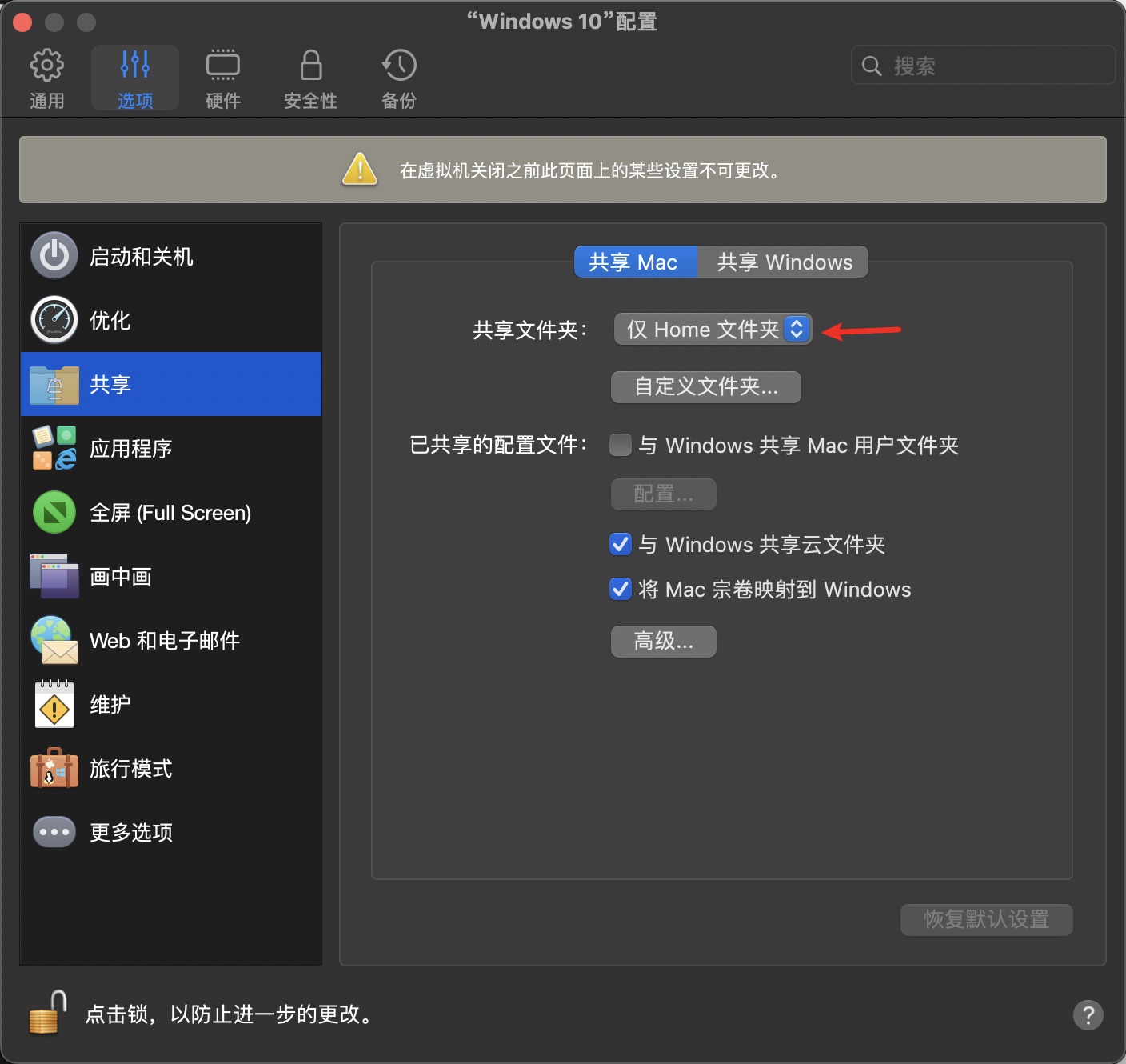Select 应用程序 in the sidebar
1126x1064 pixels.
[171, 448]
